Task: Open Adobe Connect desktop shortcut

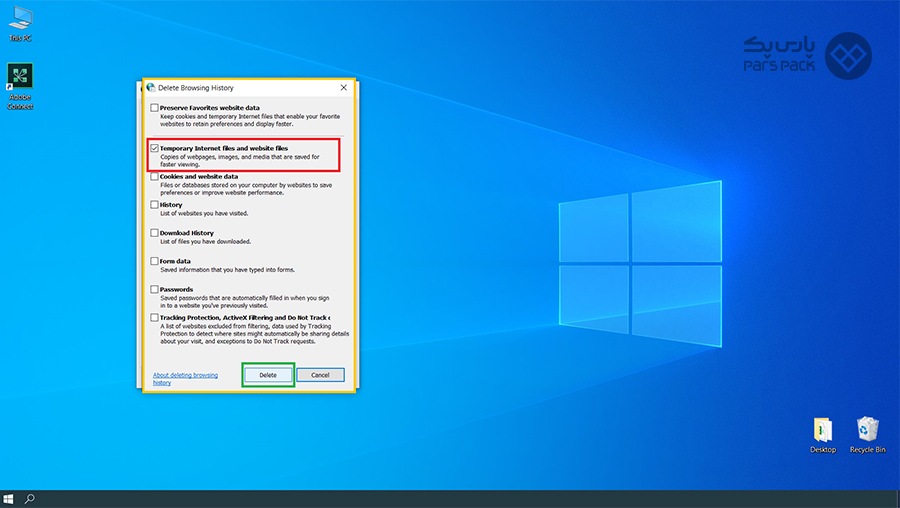Action: 20,86
